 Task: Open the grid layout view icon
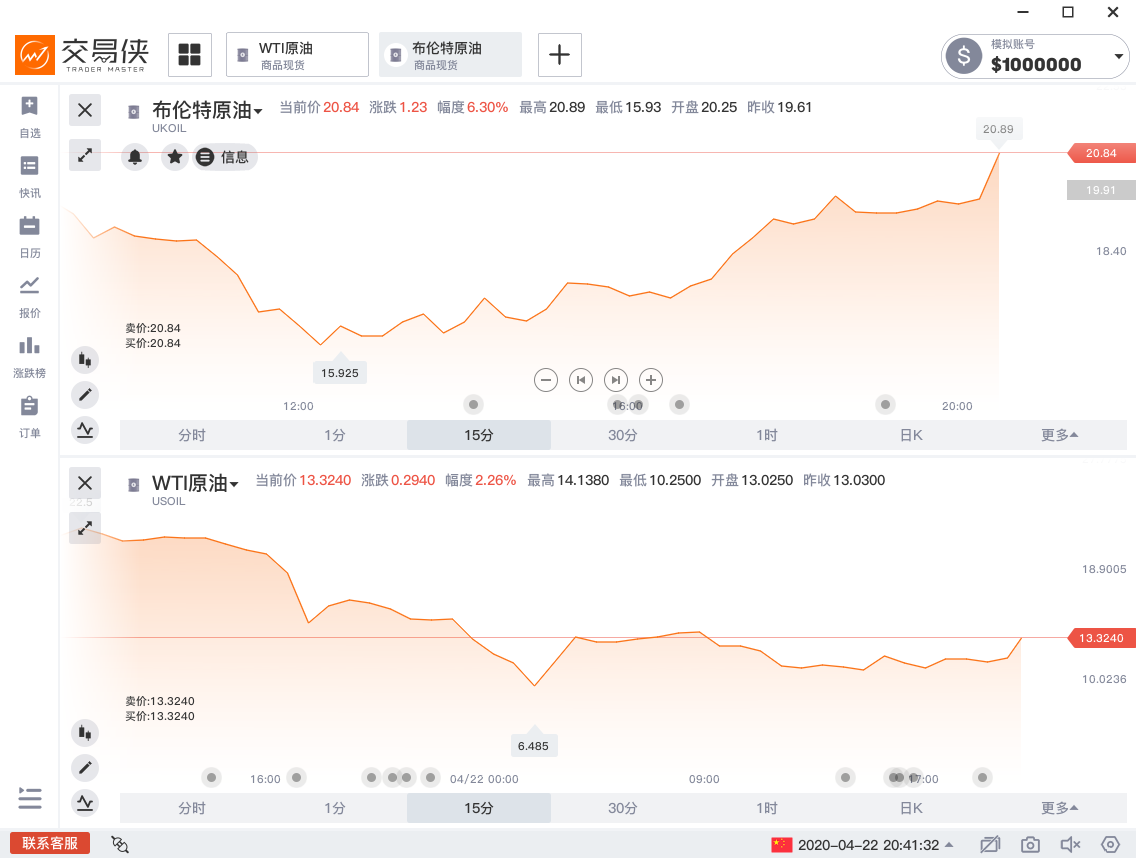coord(189,55)
